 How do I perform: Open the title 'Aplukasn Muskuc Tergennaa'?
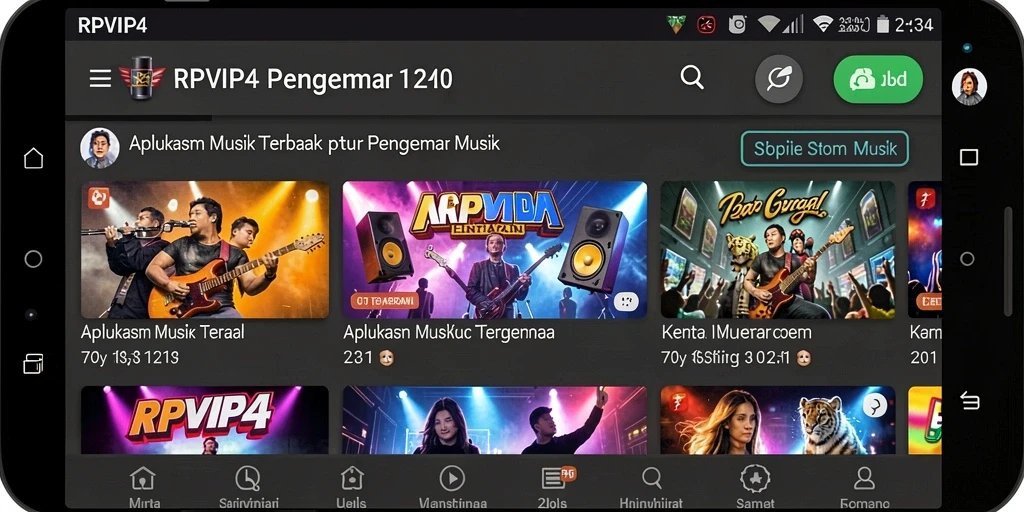(449, 332)
